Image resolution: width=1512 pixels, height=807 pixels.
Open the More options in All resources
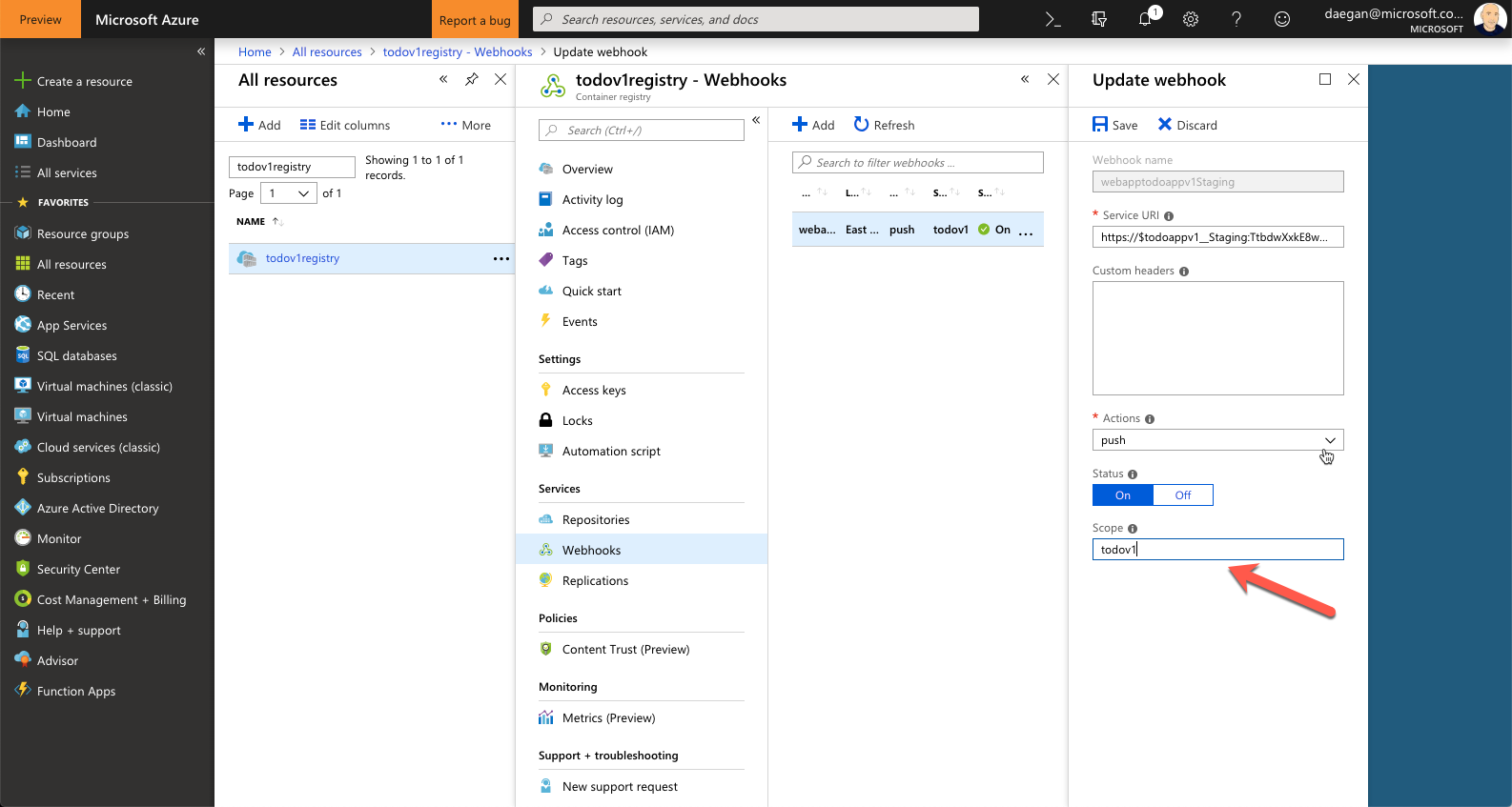pyautogui.click(x=466, y=125)
